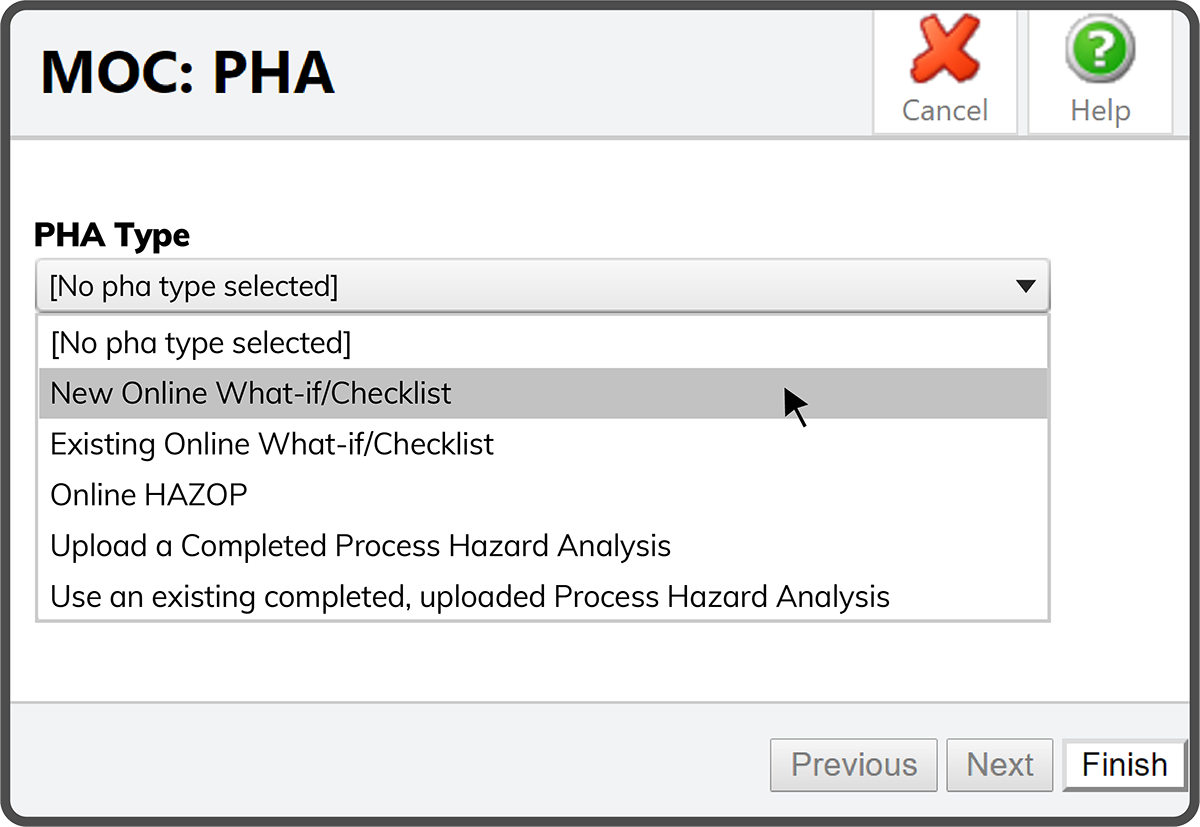This screenshot has height=827, width=1200.
Task: Click the Finish button
Action: pos(1124,765)
